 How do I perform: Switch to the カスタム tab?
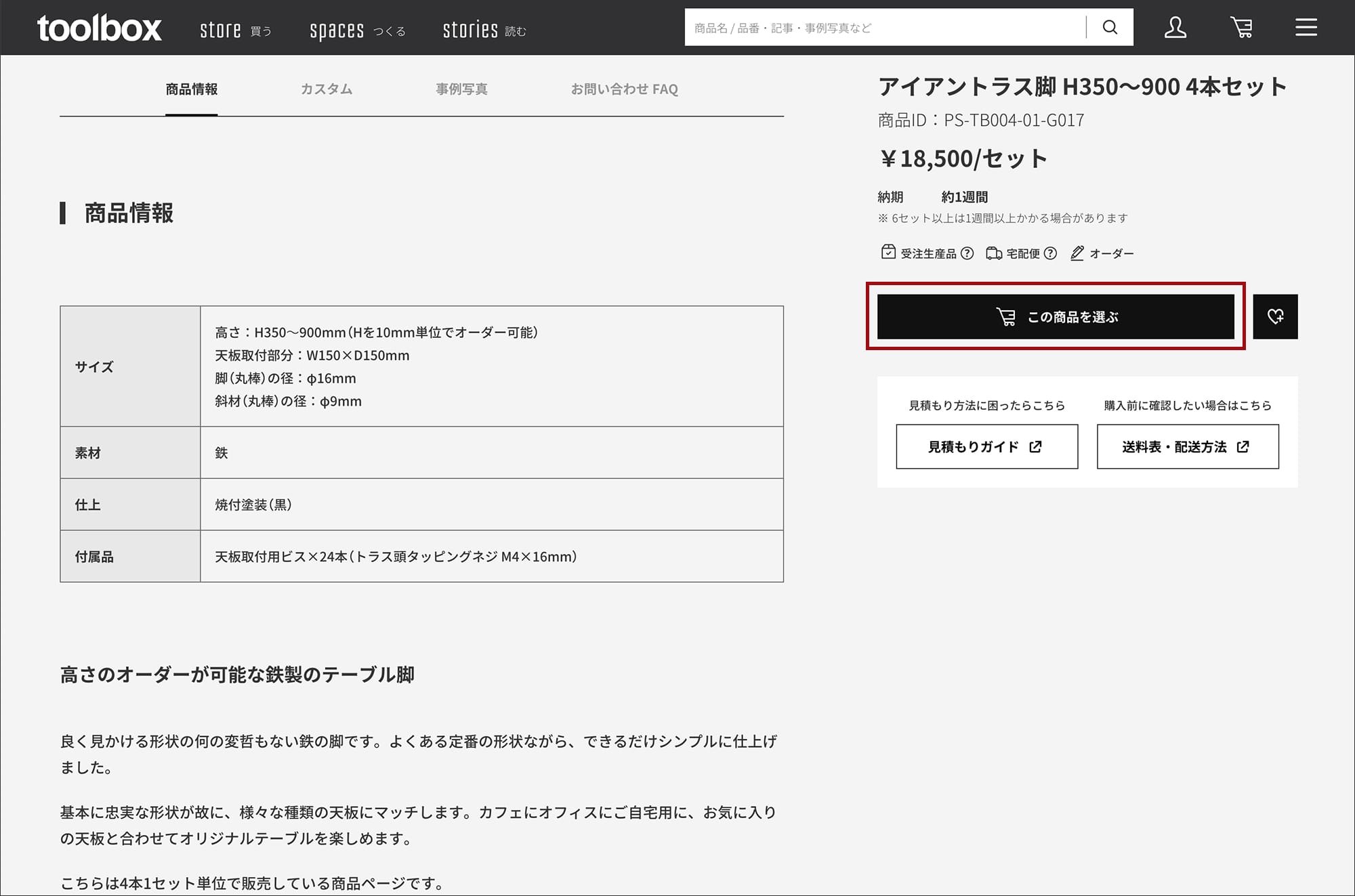[x=327, y=89]
